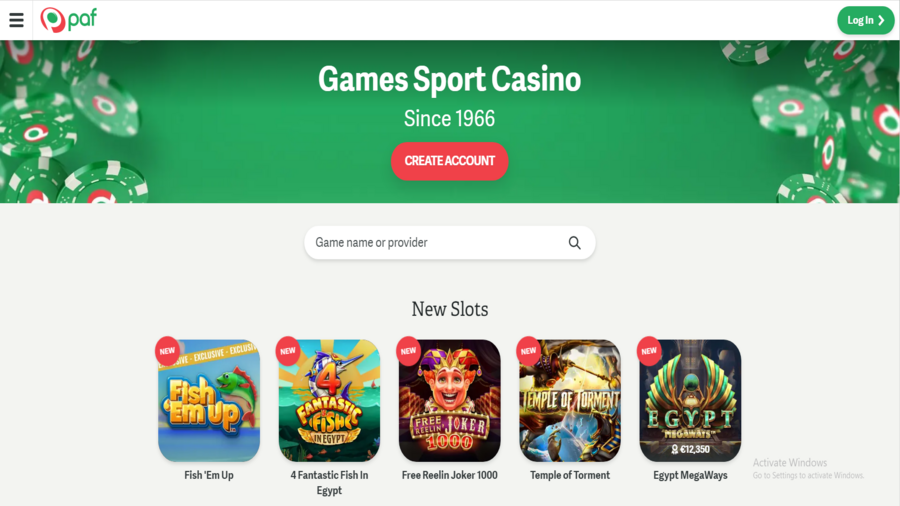Click the arrow chevron in Log In button
The height and width of the screenshot is (506, 900).
[881, 20]
